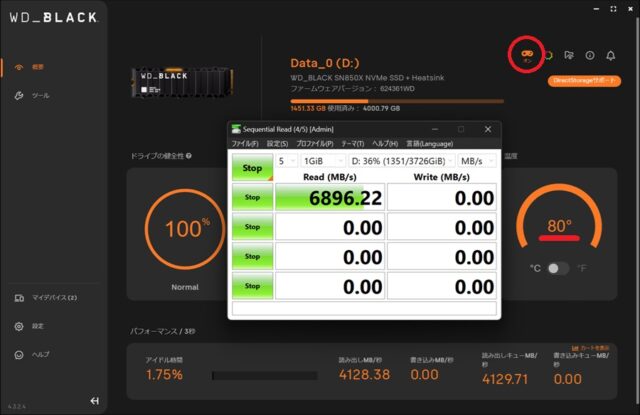The height and width of the screenshot is (415, 640).
Task: Click the WD_BLACK logo in the sidebar
Action: (53, 18)
